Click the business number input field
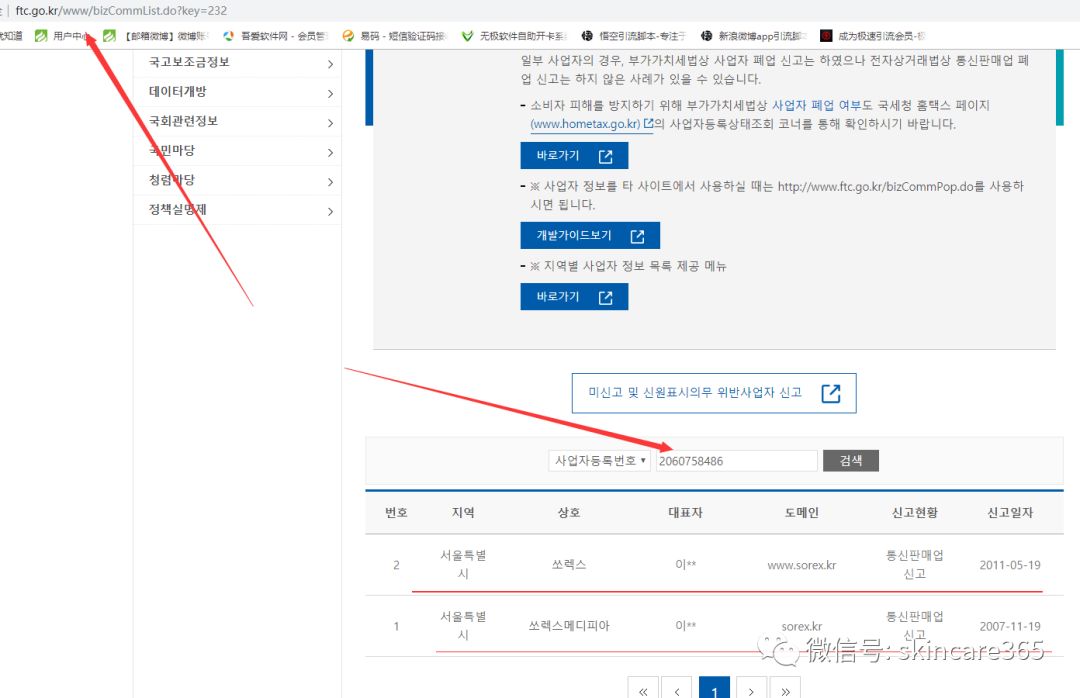Image resolution: width=1080 pixels, height=698 pixels. click(737, 460)
